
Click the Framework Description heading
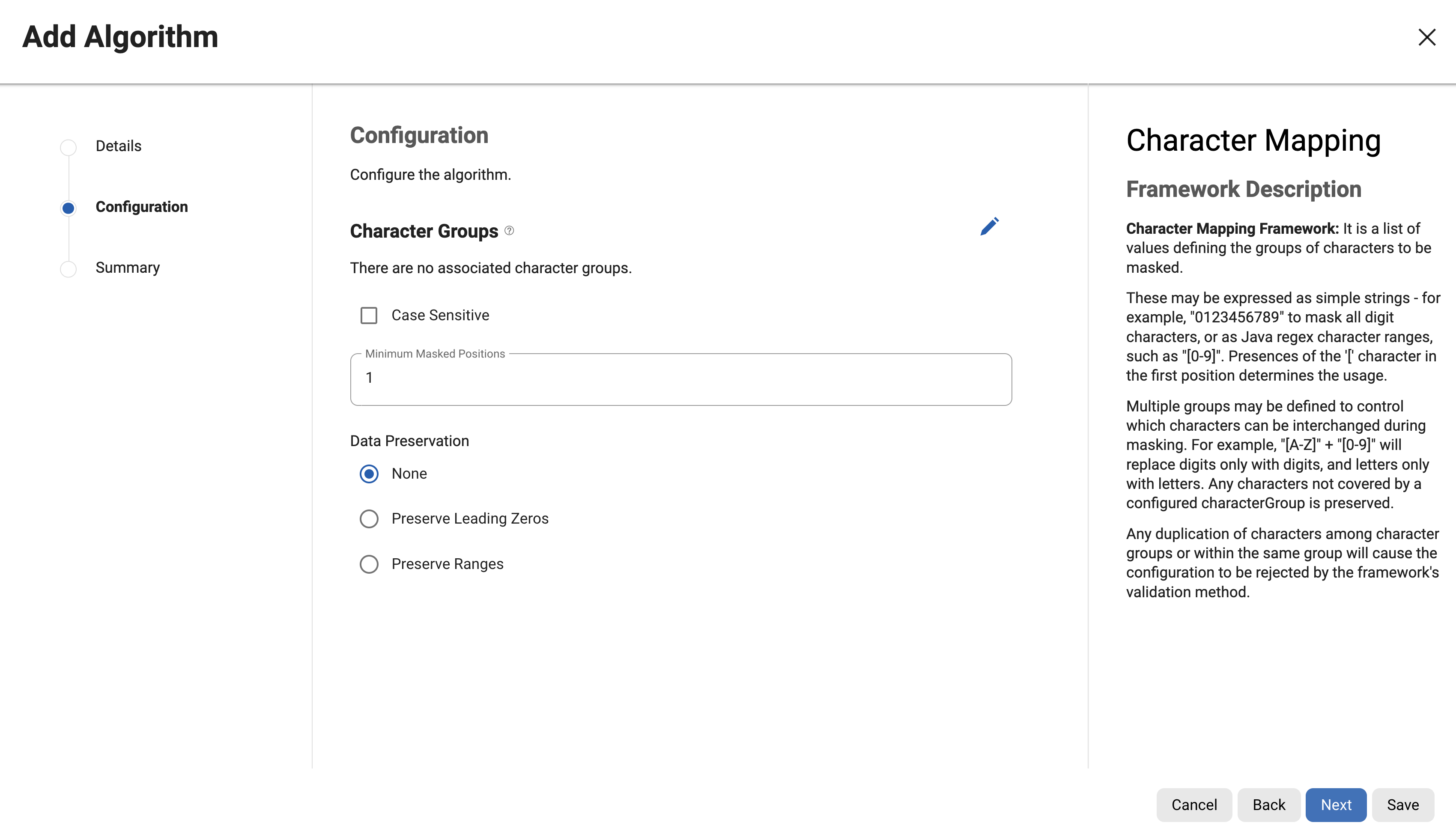(1244, 189)
